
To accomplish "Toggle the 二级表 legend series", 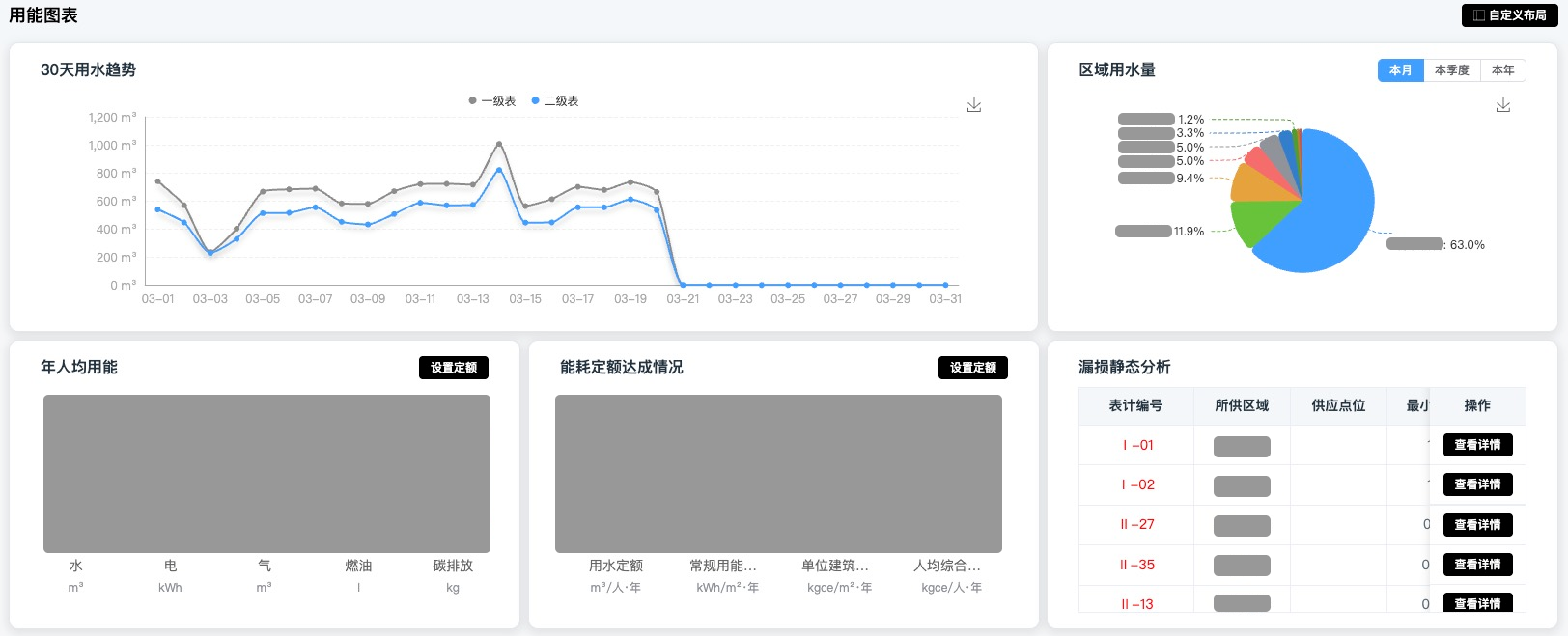I will click(555, 101).
